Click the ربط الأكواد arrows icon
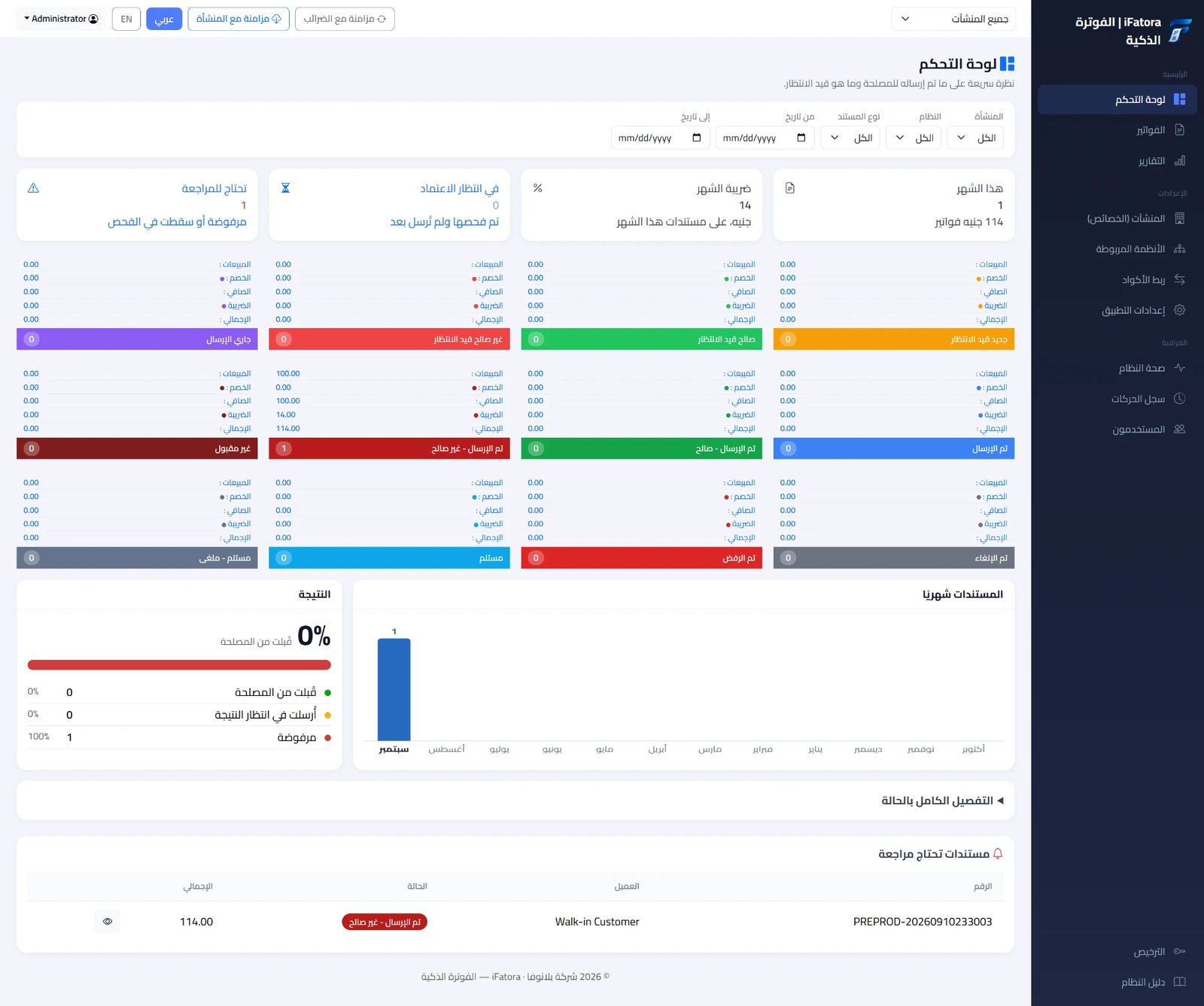Viewport: 1204px width, 1006px height. pyautogui.click(x=1179, y=280)
